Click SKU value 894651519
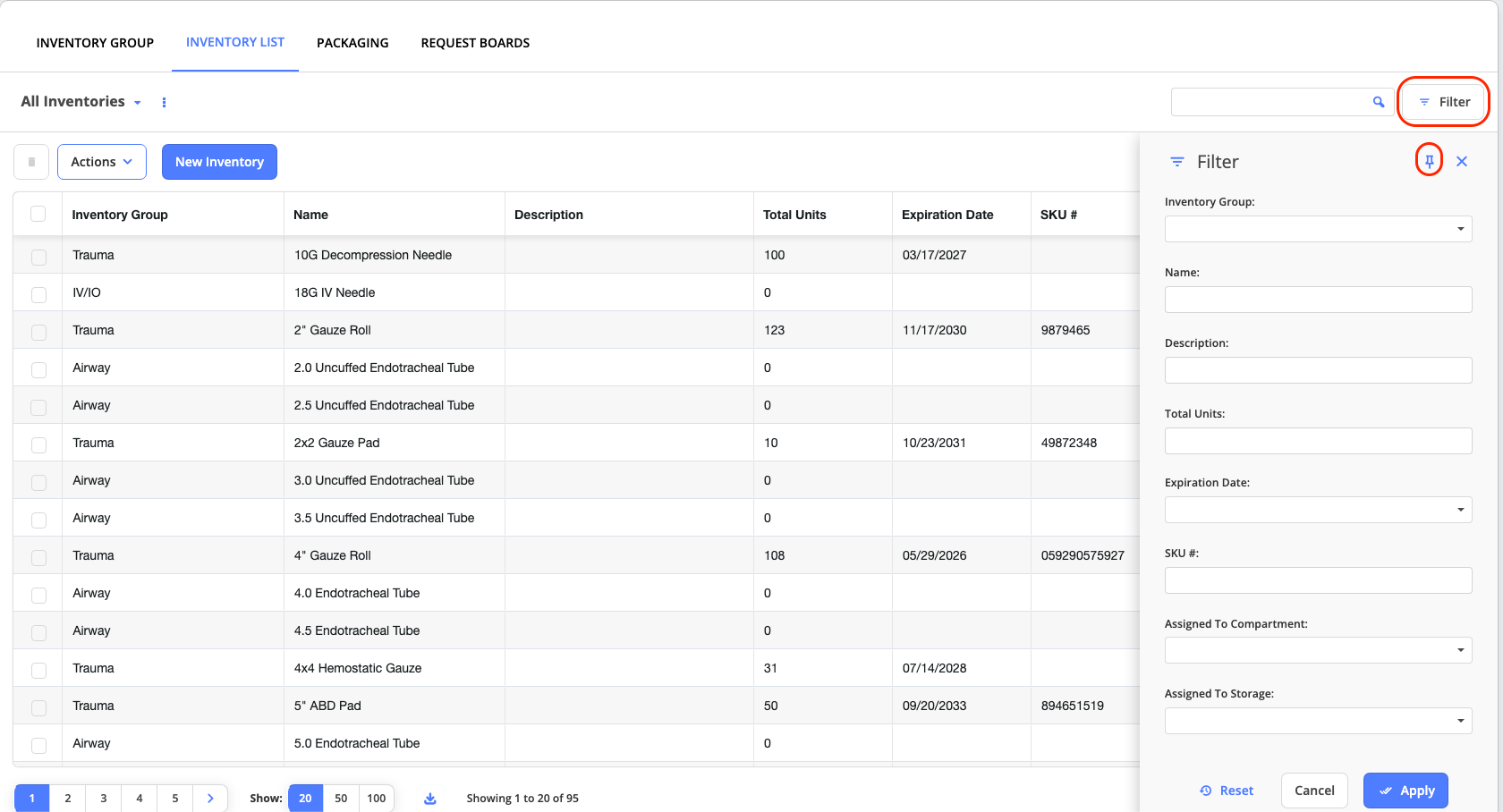 coord(1072,706)
